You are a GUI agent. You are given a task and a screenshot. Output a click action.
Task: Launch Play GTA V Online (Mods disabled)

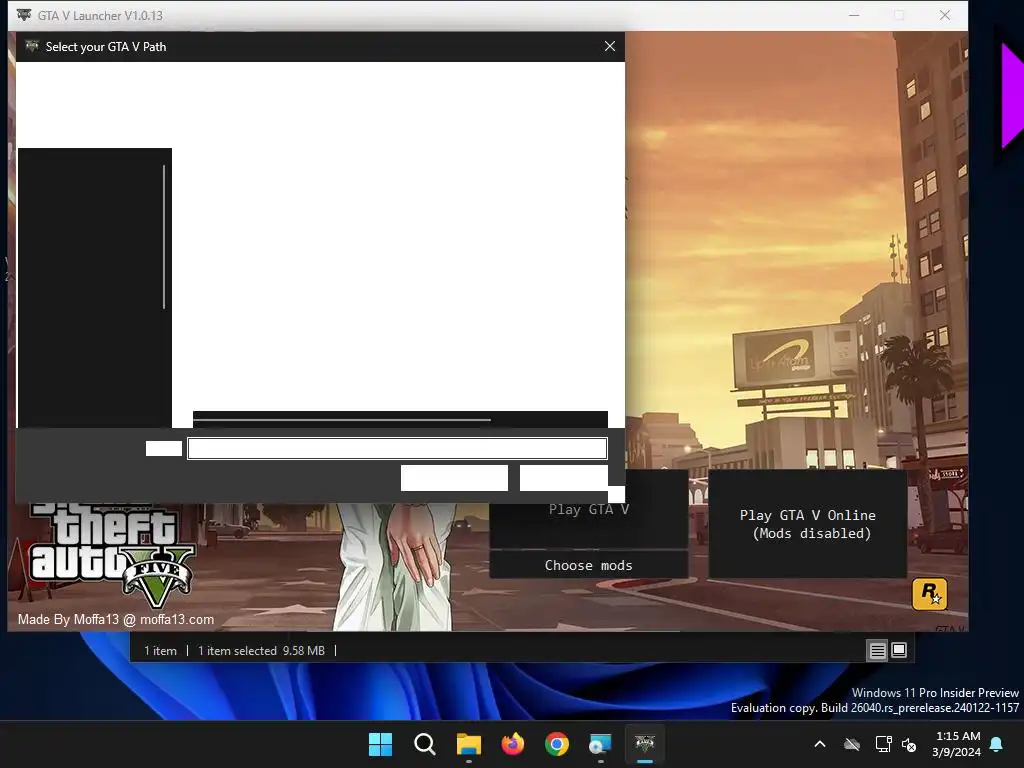(x=807, y=524)
